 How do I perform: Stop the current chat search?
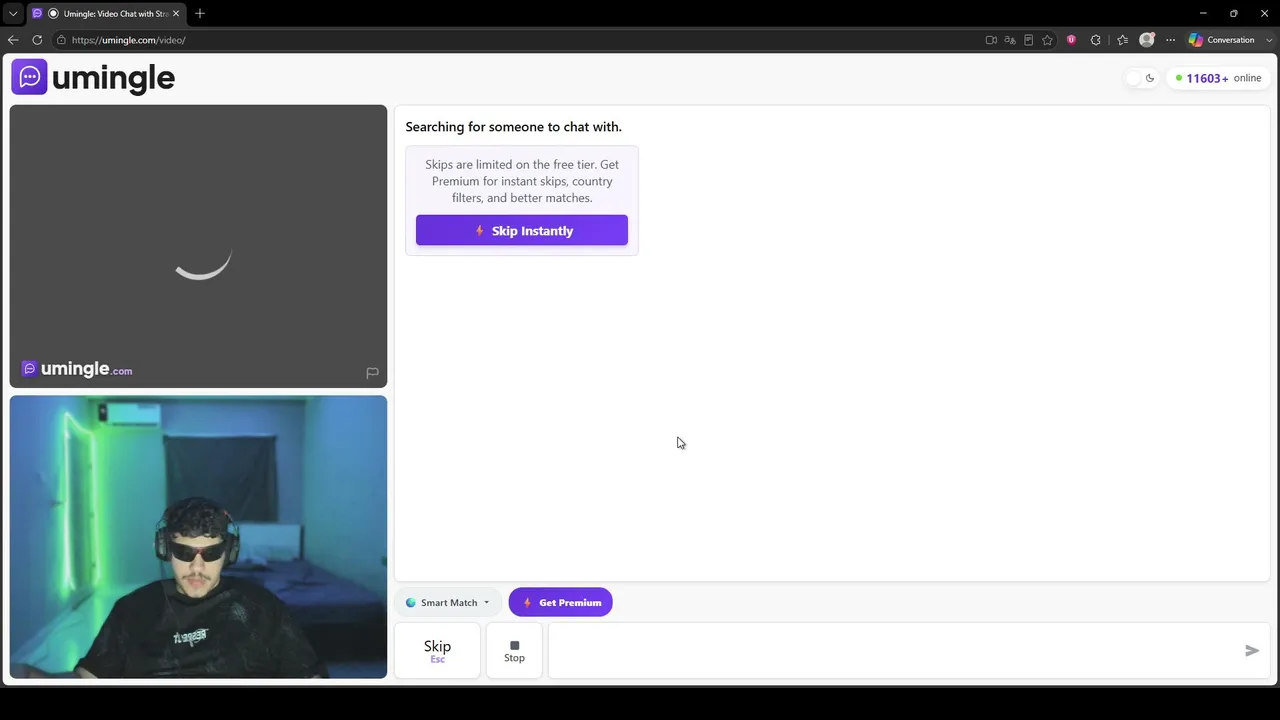pos(514,650)
